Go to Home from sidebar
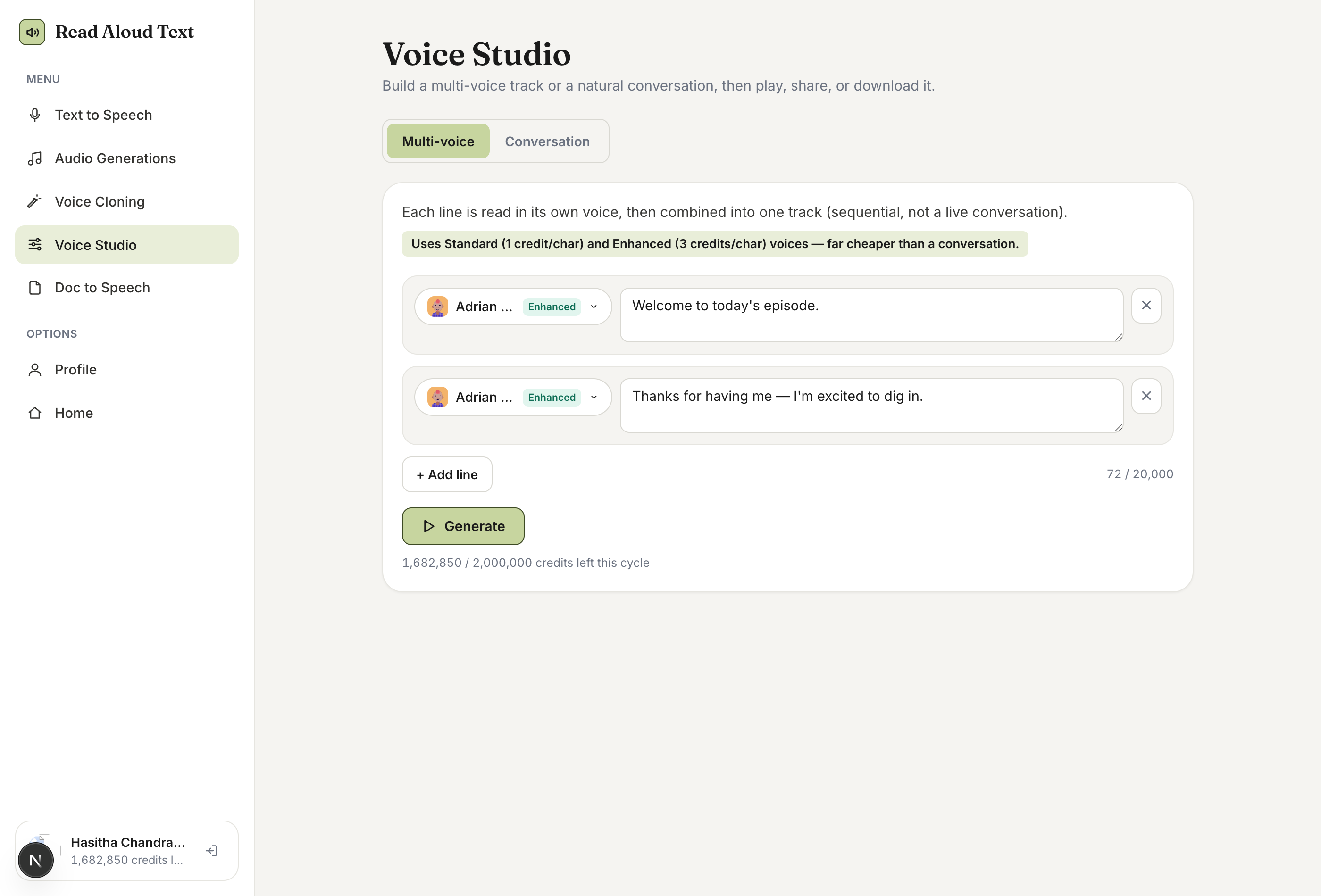 [x=127, y=413]
